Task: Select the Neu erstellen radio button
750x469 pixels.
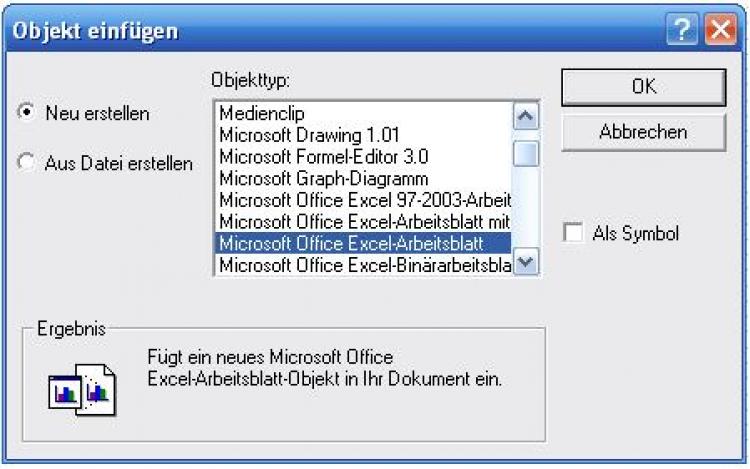Action: point(26,113)
